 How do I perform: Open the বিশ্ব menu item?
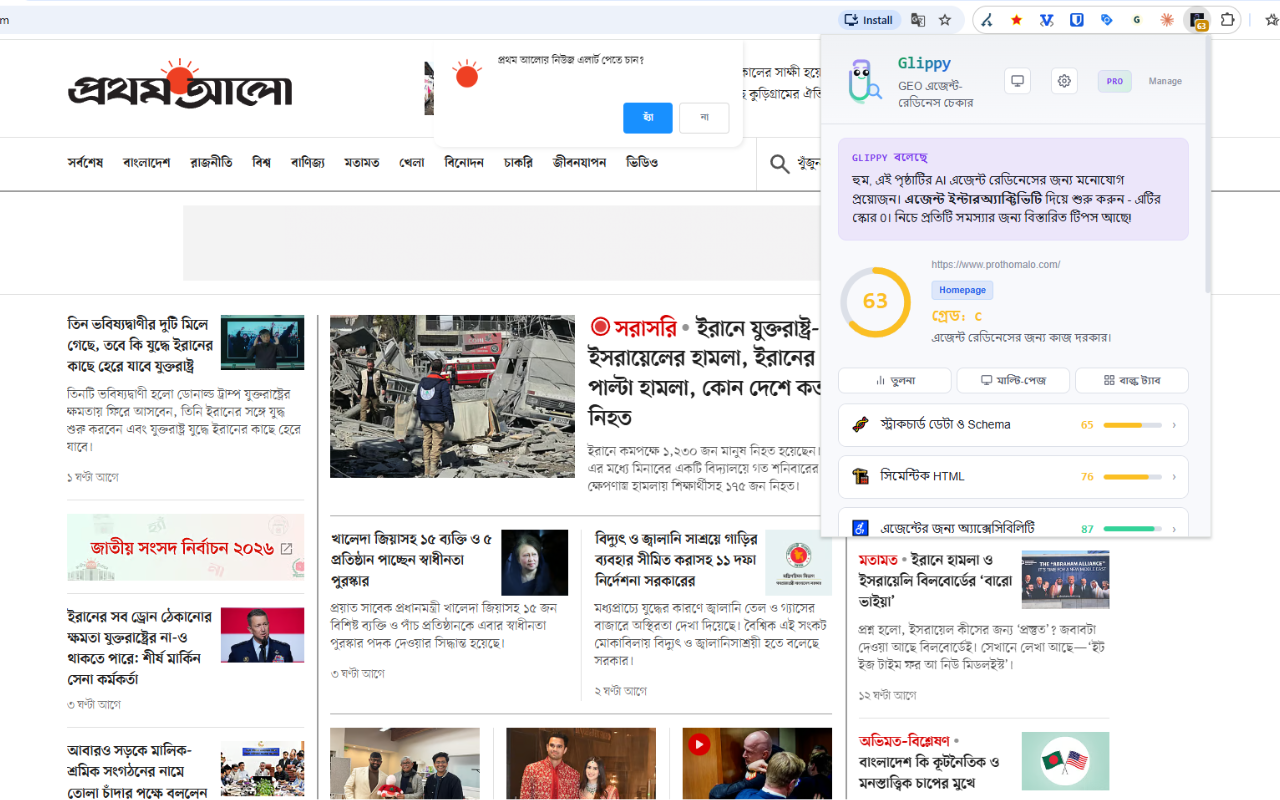[x=262, y=162]
